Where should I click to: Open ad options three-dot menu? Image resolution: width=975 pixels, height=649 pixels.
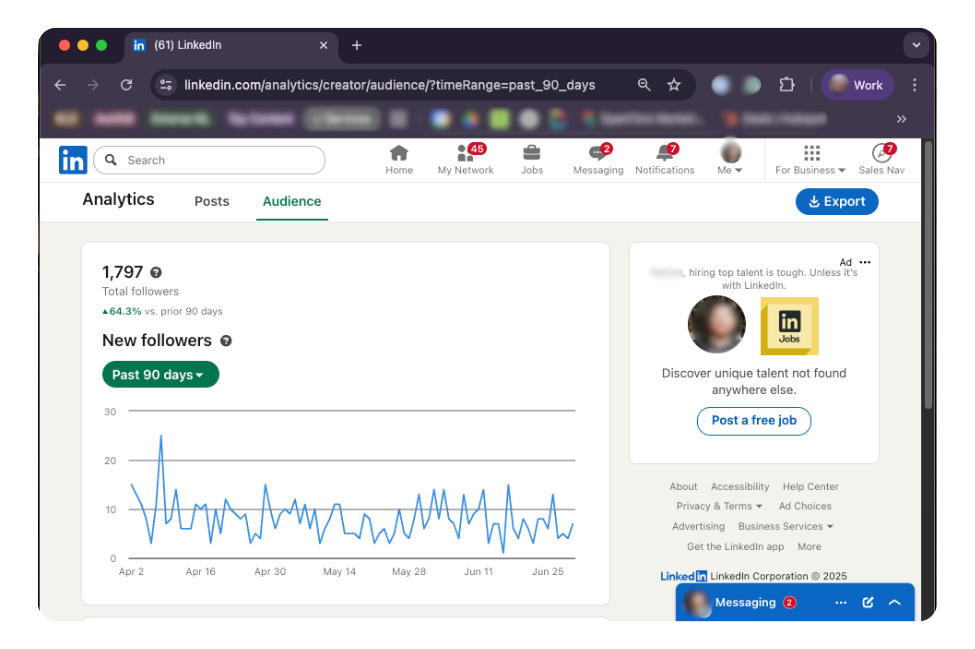click(865, 262)
